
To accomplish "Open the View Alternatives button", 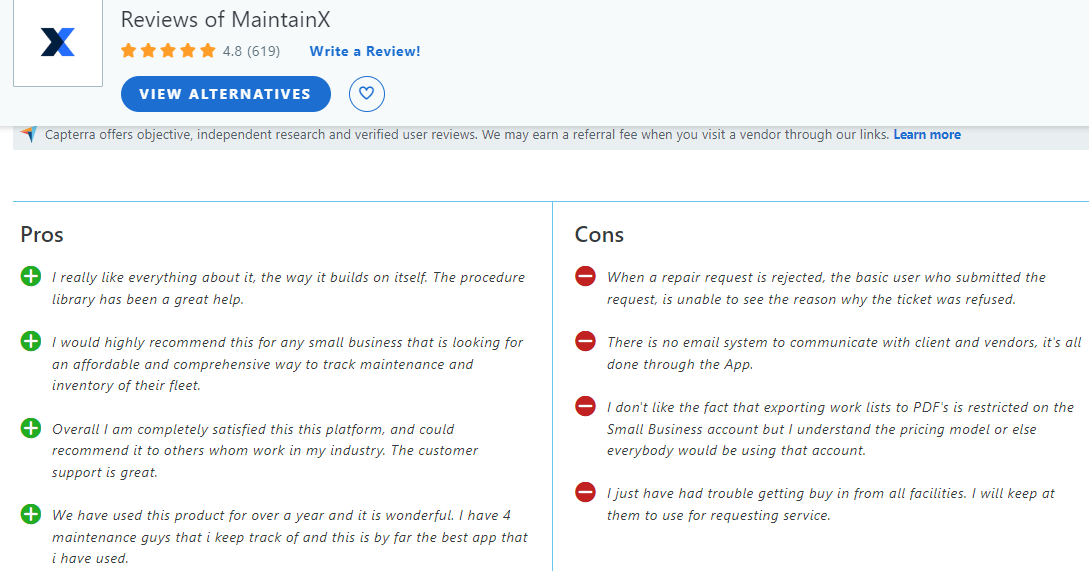I will 226,94.
